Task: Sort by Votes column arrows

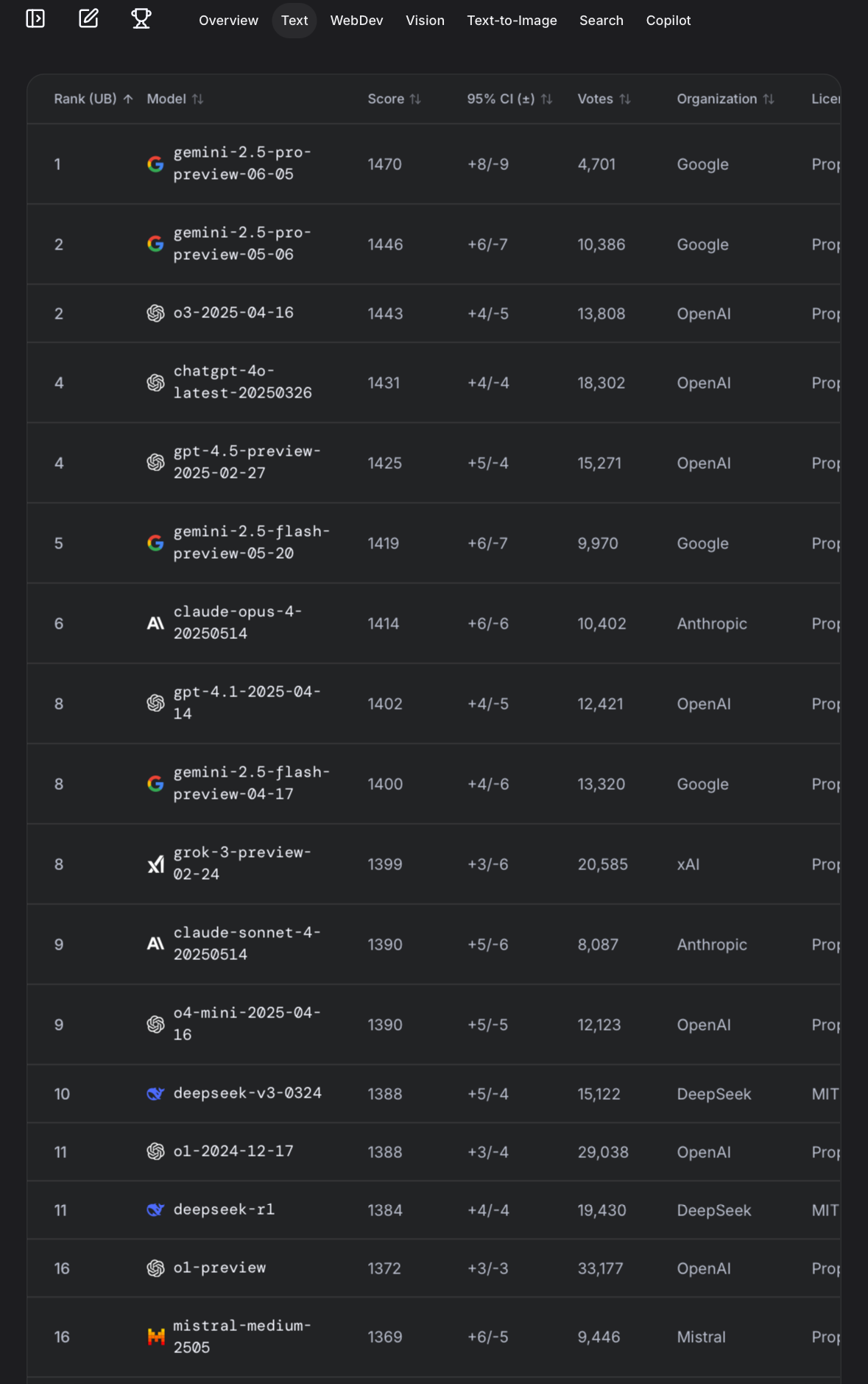Action: tap(625, 99)
